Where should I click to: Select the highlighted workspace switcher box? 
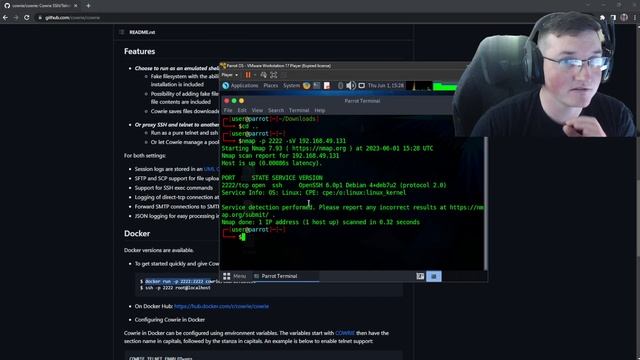[x=433, y=276]
